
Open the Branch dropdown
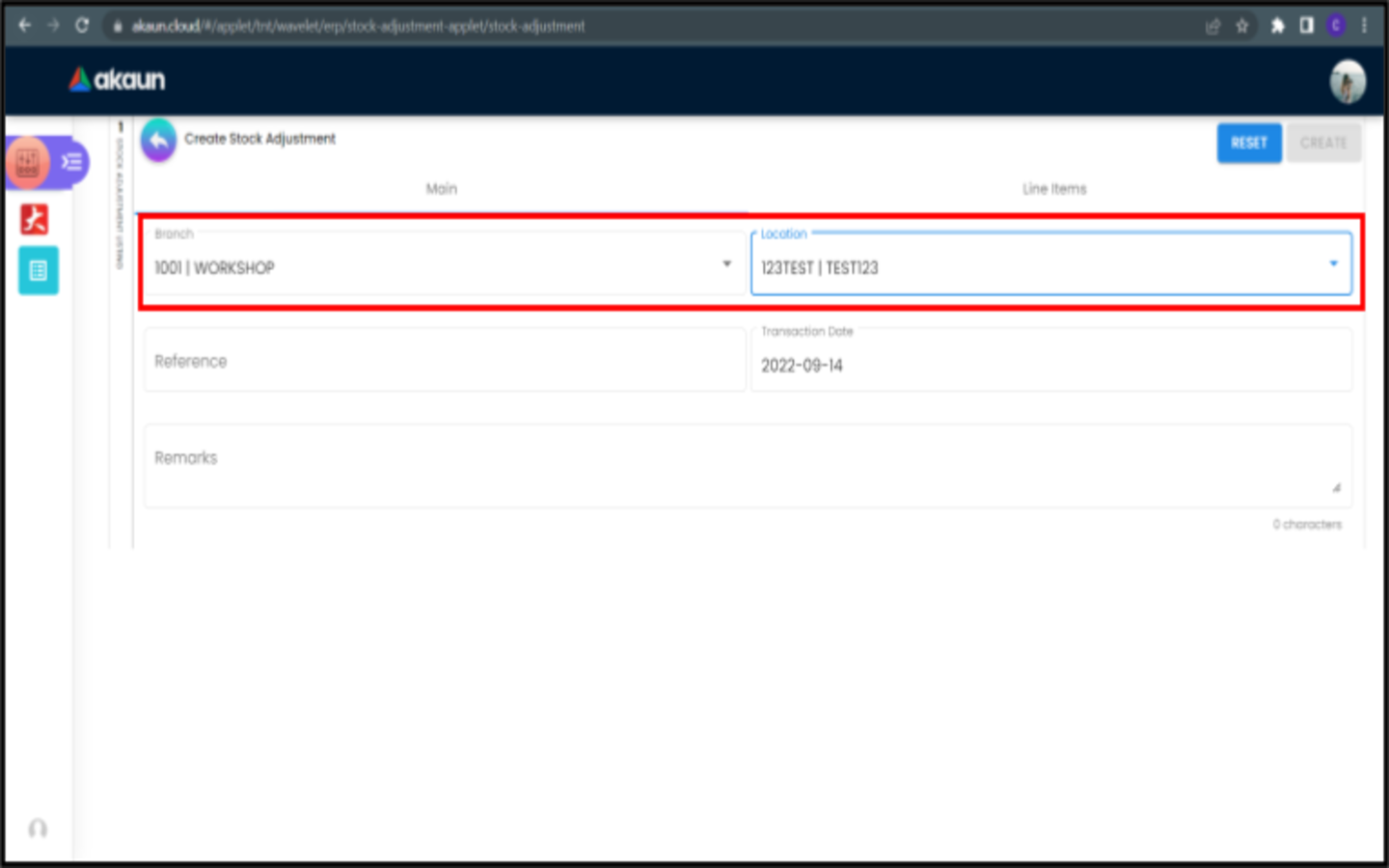(x=444, y=263)
